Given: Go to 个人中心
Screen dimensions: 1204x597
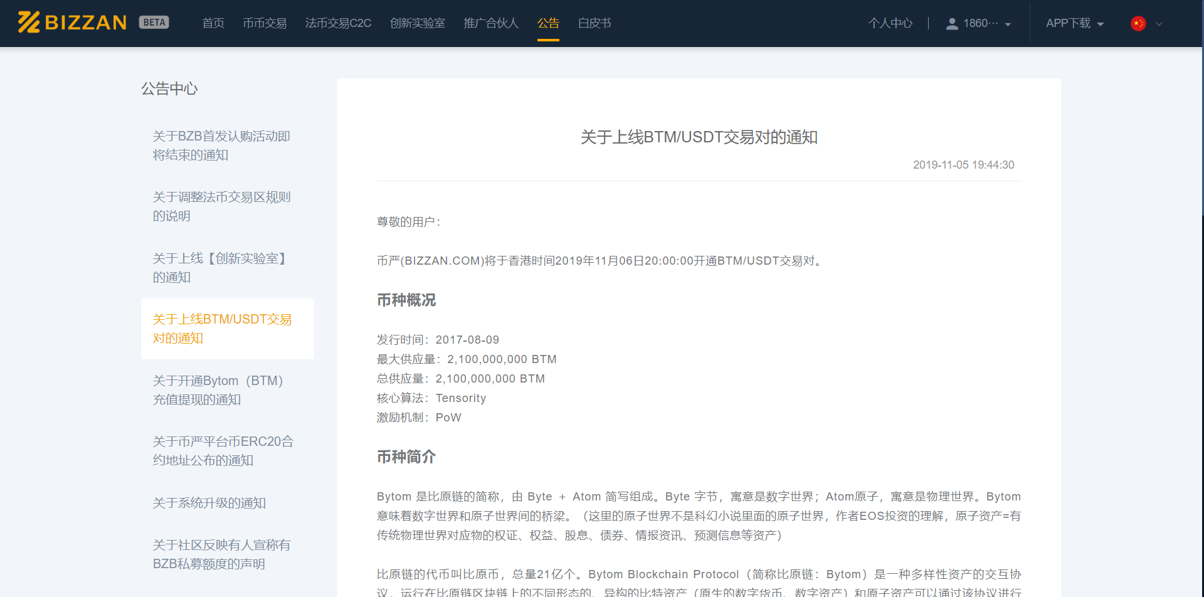Looking at the screenshot, I should point(890,22).
